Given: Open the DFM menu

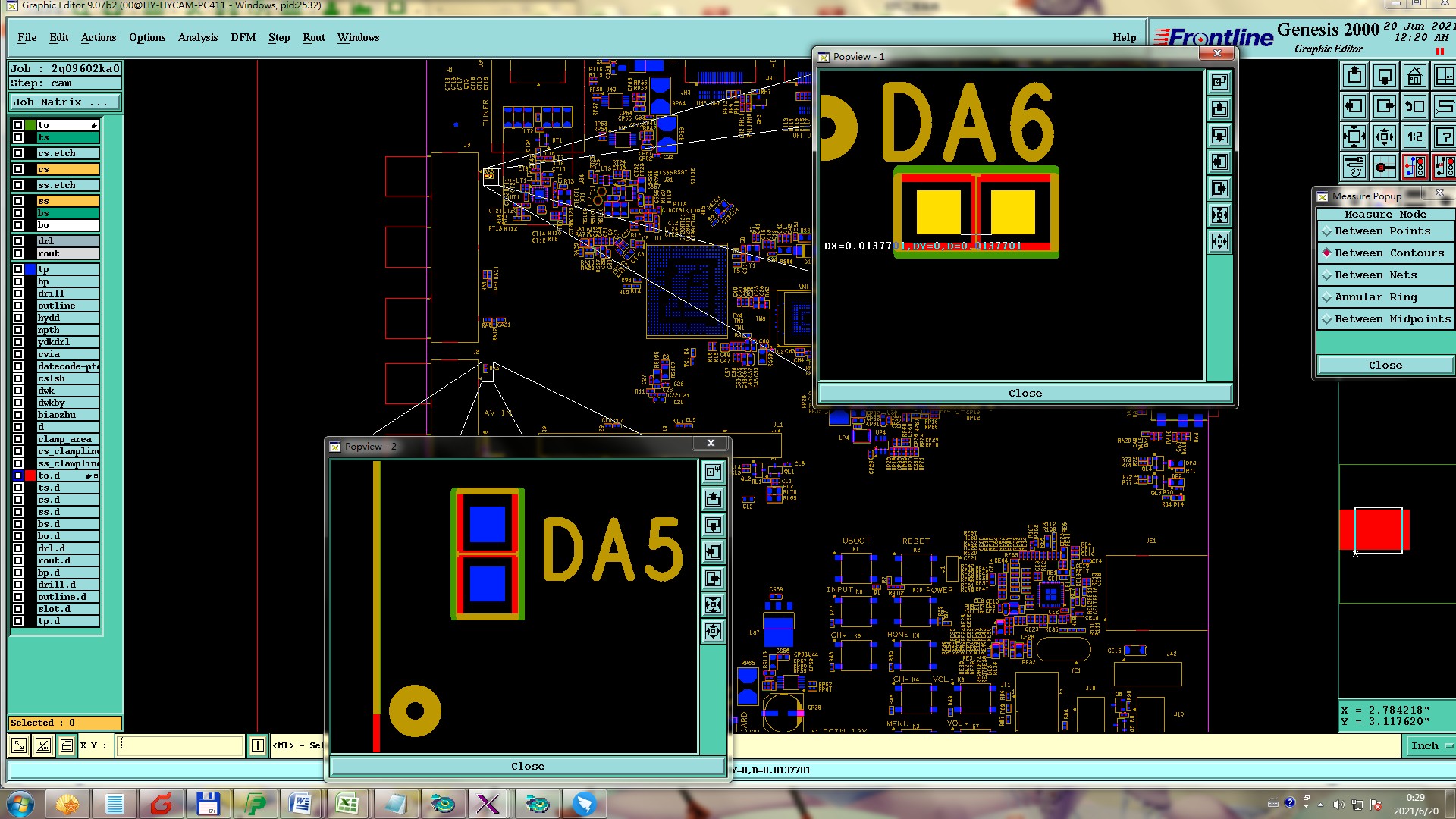Looking at the screenshot, I should pyautogui.click(x=243, y=37).
